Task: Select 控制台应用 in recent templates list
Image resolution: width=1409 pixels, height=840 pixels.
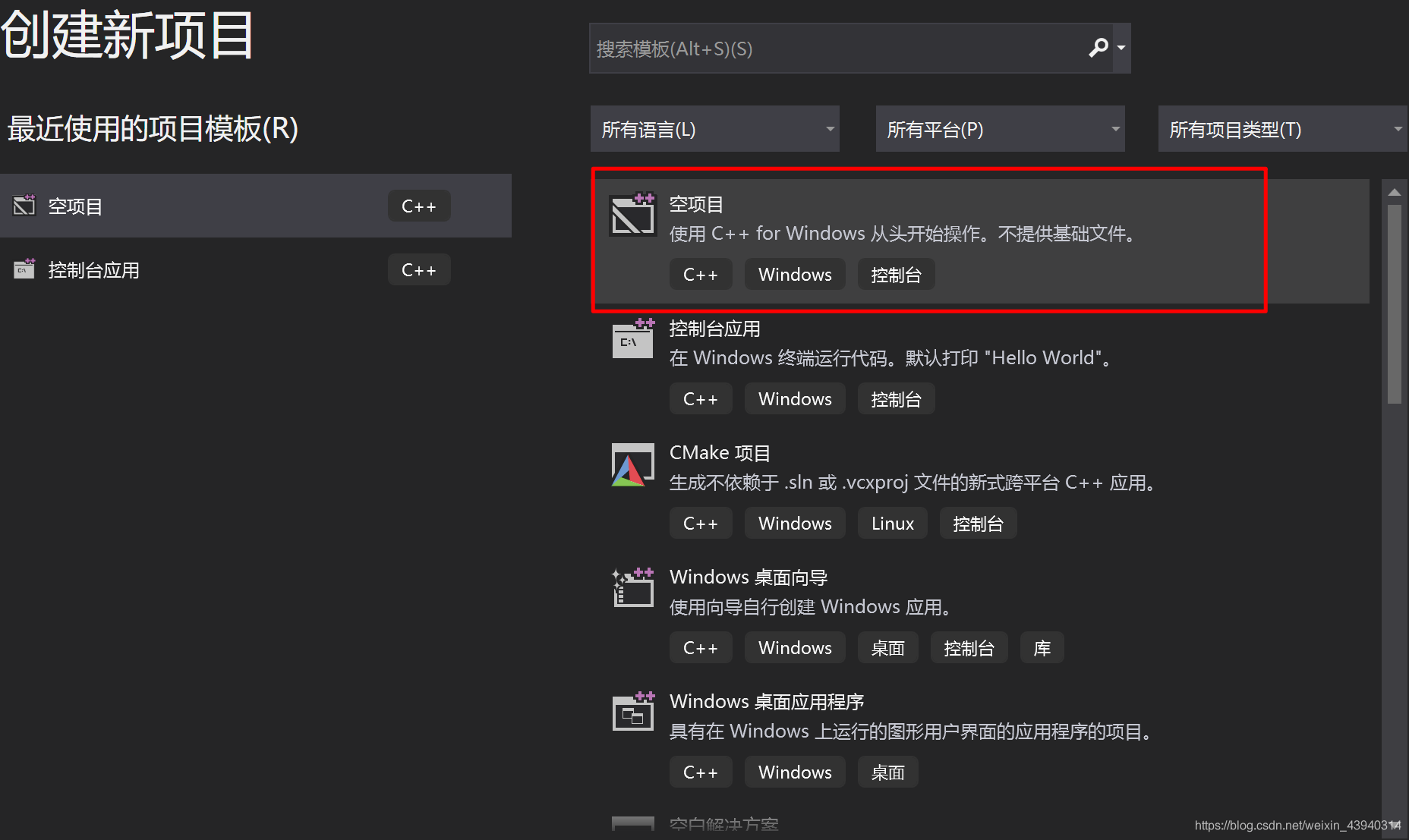Action: (255, 269)
